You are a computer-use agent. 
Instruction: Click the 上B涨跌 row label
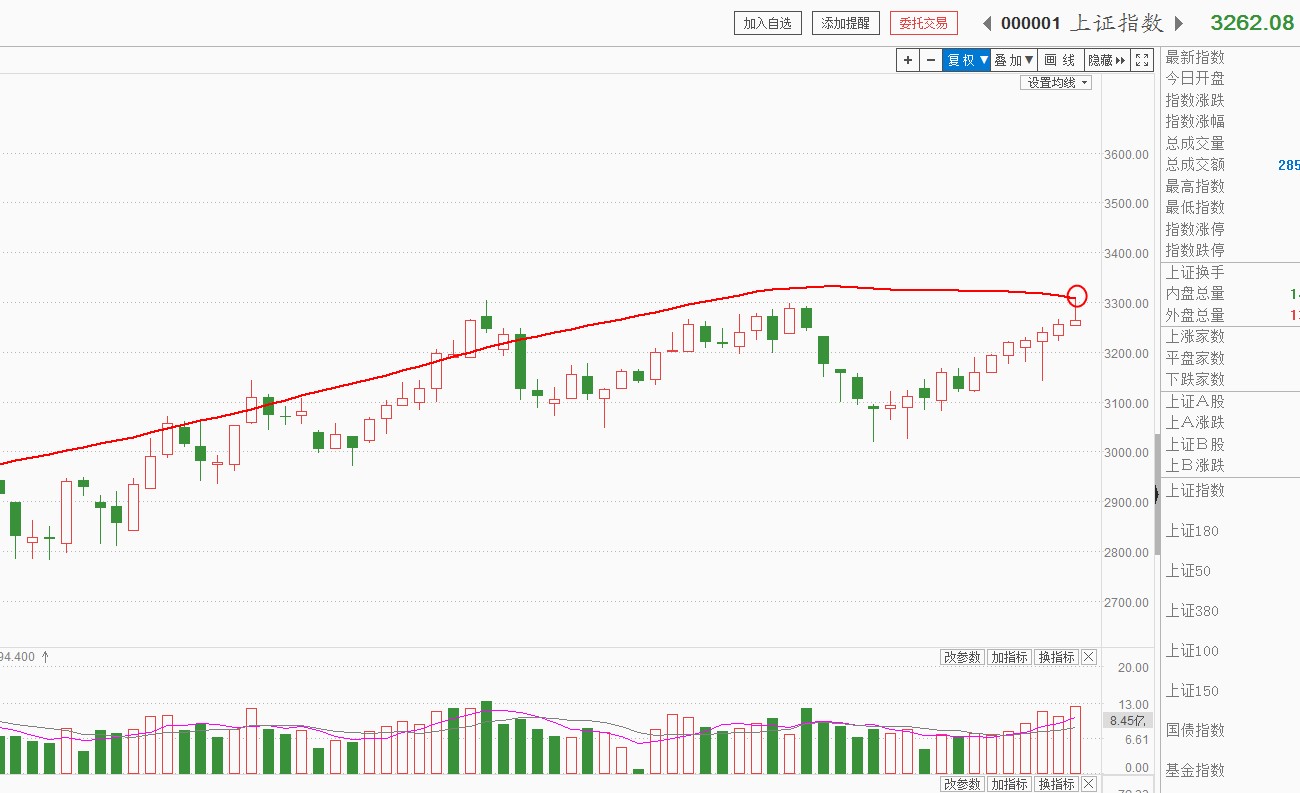click(1195, 465)
